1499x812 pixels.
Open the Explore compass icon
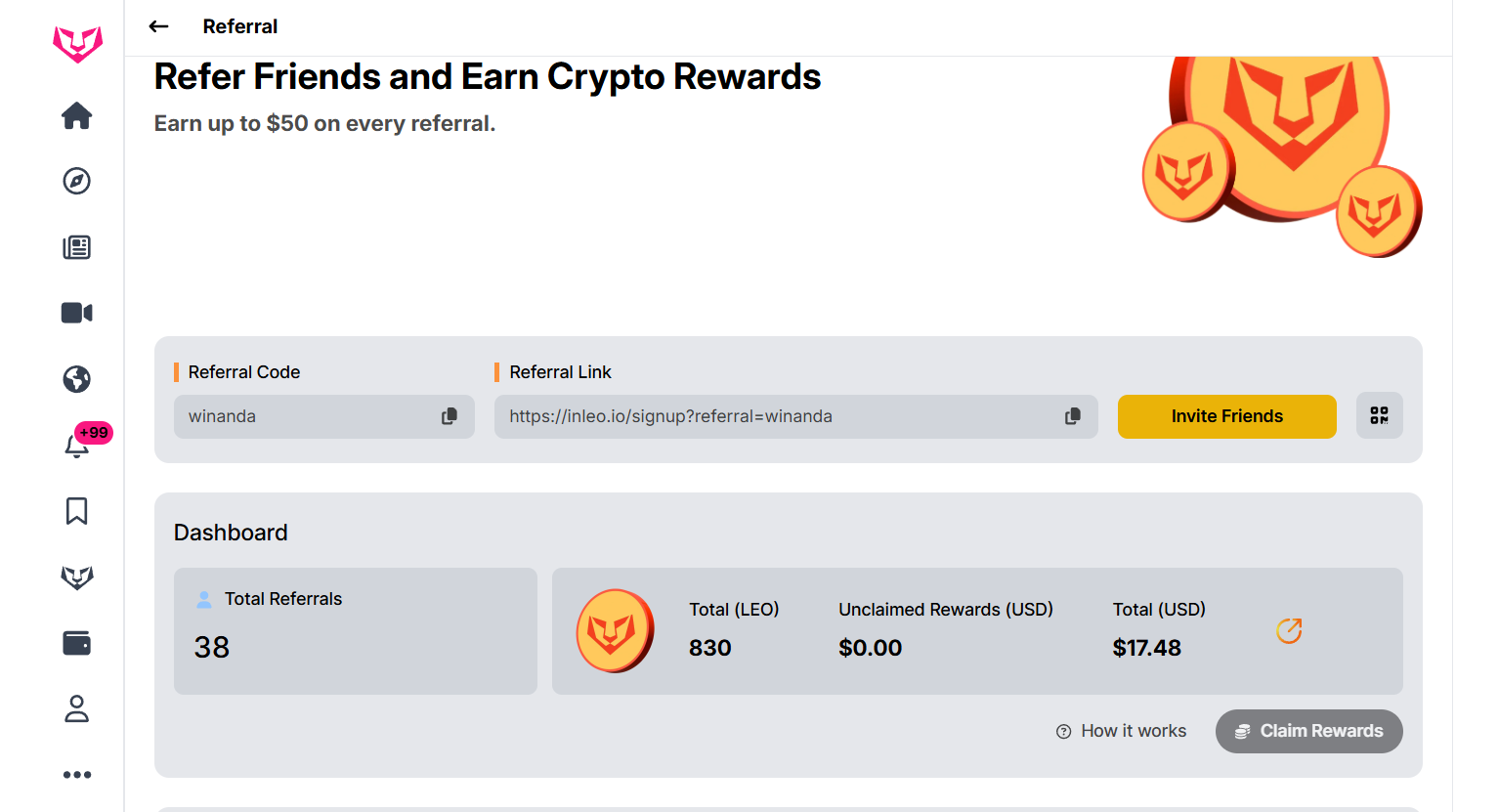point(76,181)
